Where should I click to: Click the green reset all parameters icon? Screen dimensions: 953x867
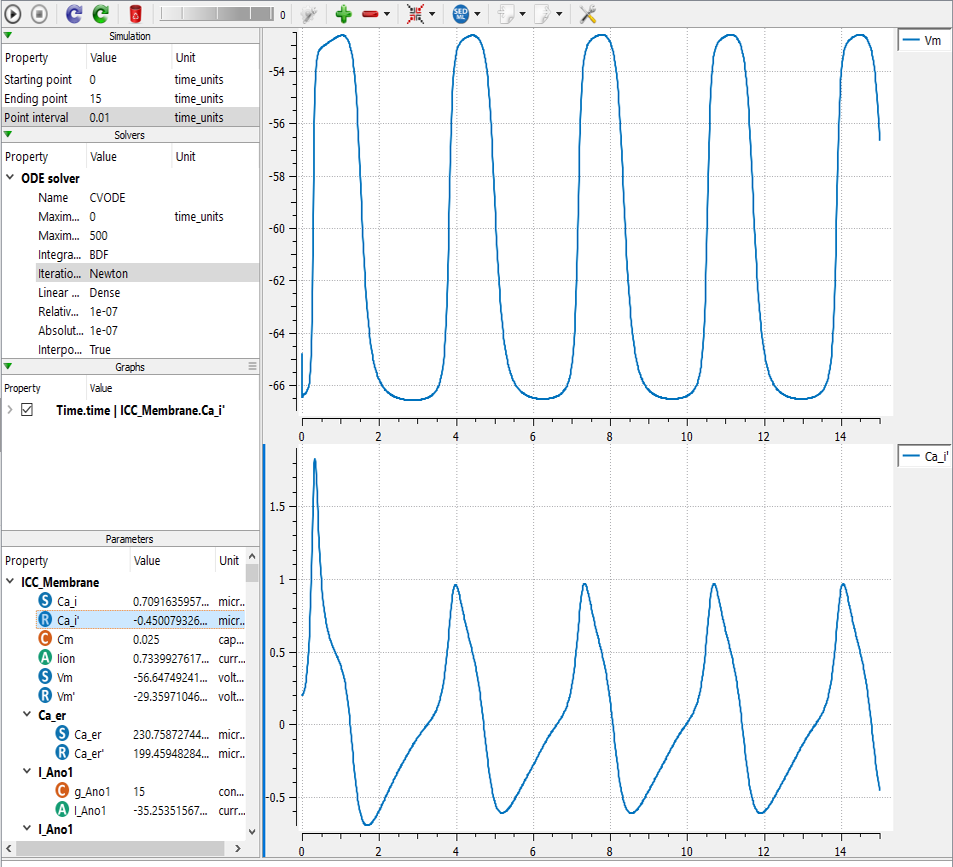click(x=101, y=14)
